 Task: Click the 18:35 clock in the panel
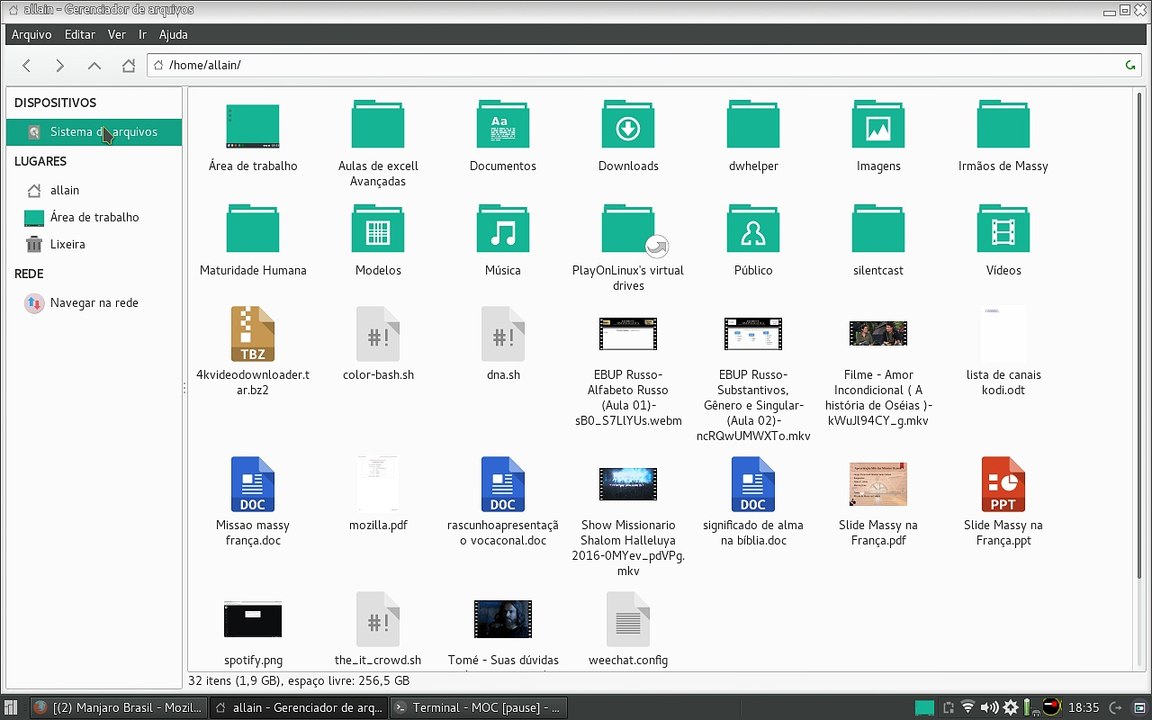pyautogui.click(x=1084, y=708)
